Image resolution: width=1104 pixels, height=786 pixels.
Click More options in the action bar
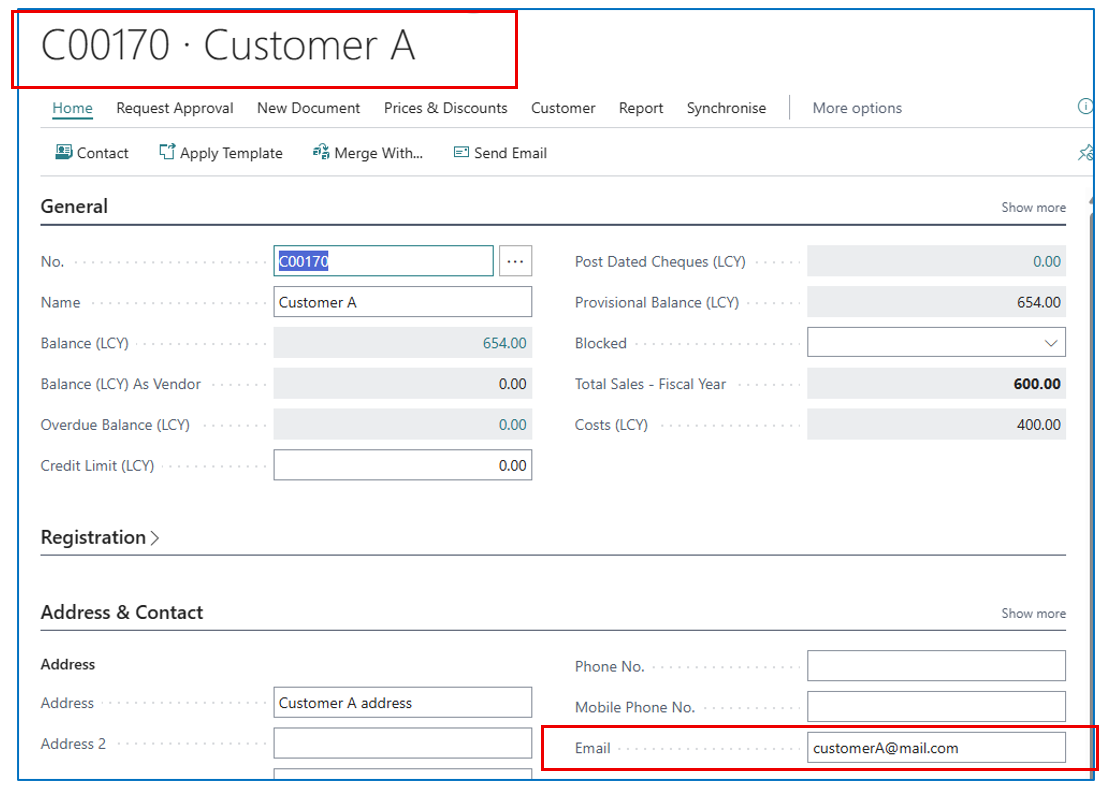coord(857,108)
